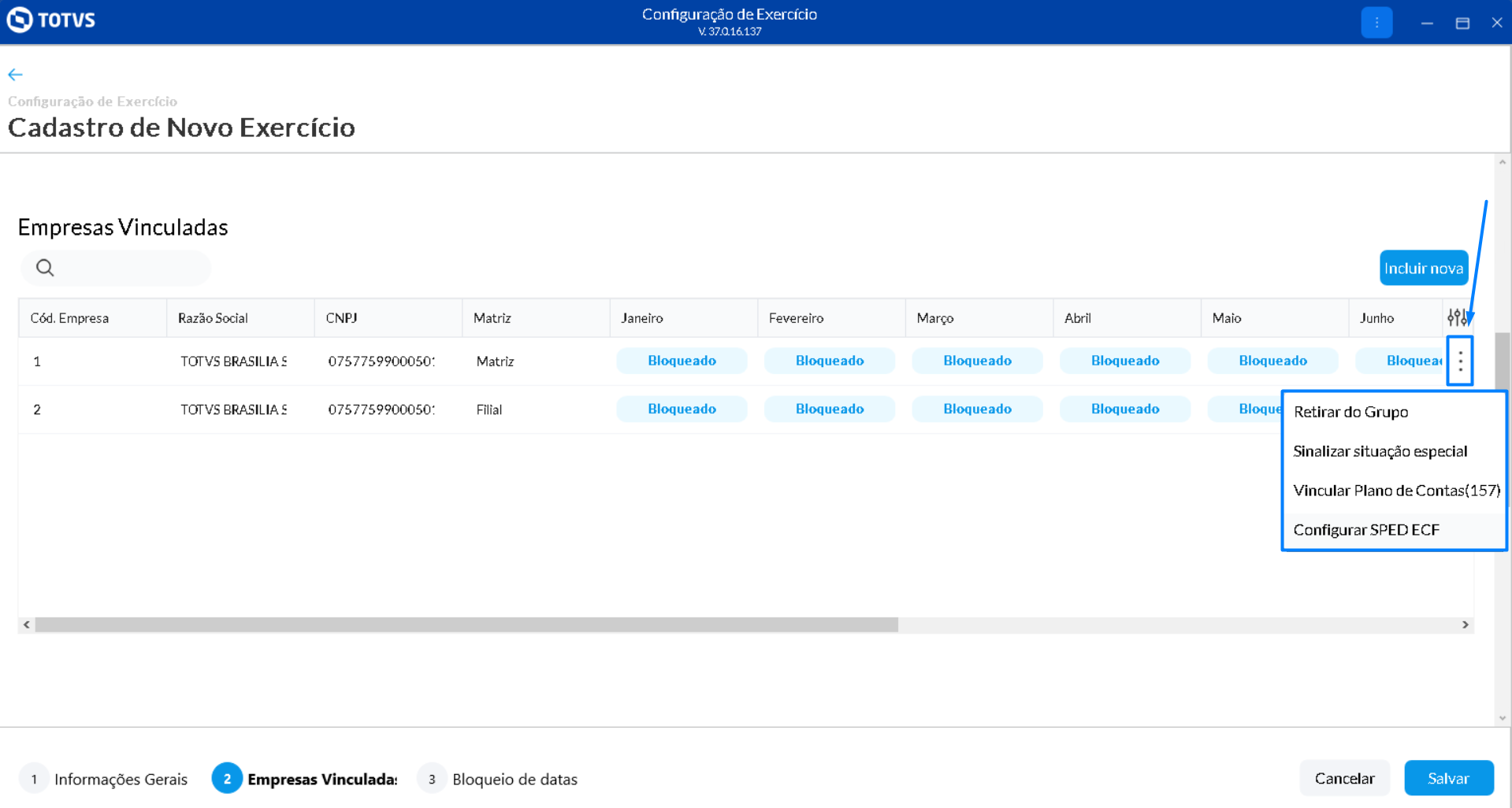Click the Cód. Empresa column header
The width and height of the screenshot is (1512, 808).
[93, 318]
